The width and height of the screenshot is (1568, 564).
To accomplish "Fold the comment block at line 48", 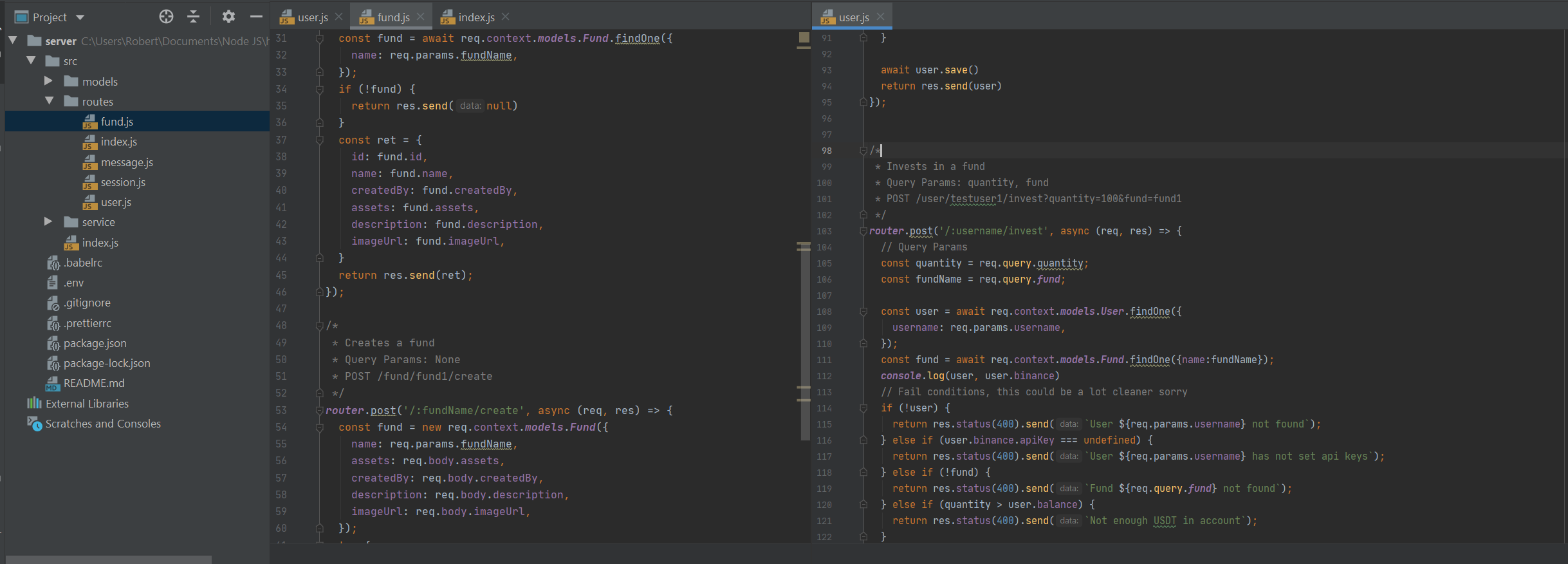I will click(x=320, y=326).
